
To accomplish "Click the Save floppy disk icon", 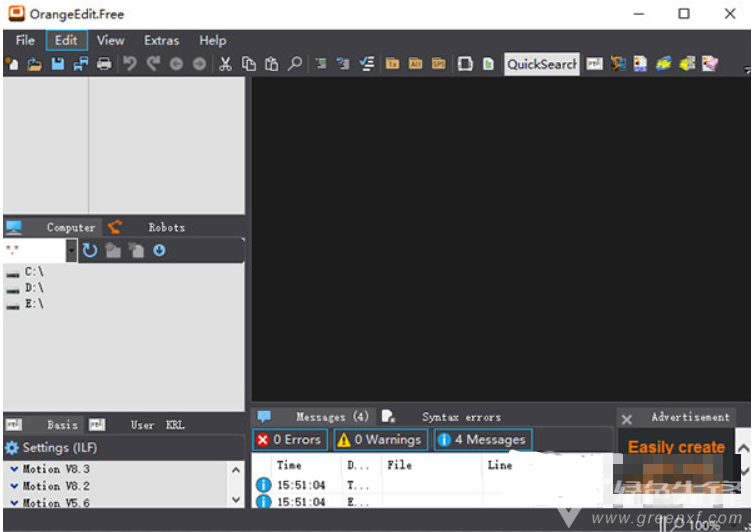I will tap(58, 64).
